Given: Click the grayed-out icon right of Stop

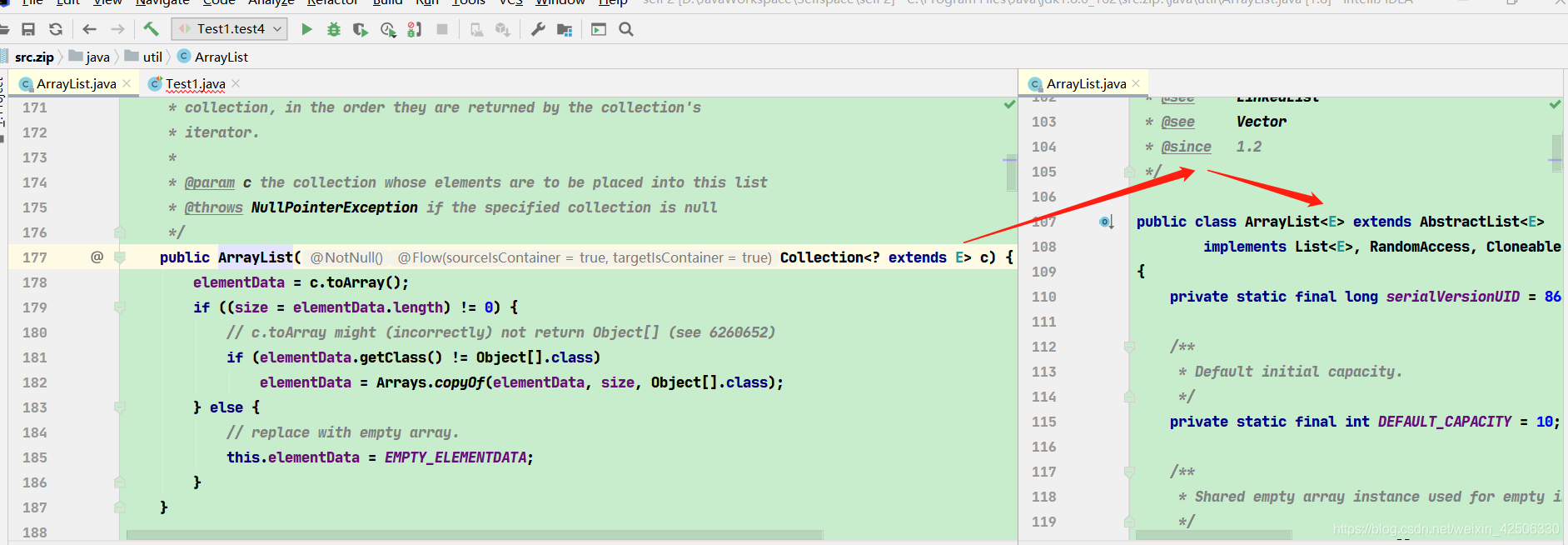Looking at the screenshot, I should (476, 29).
